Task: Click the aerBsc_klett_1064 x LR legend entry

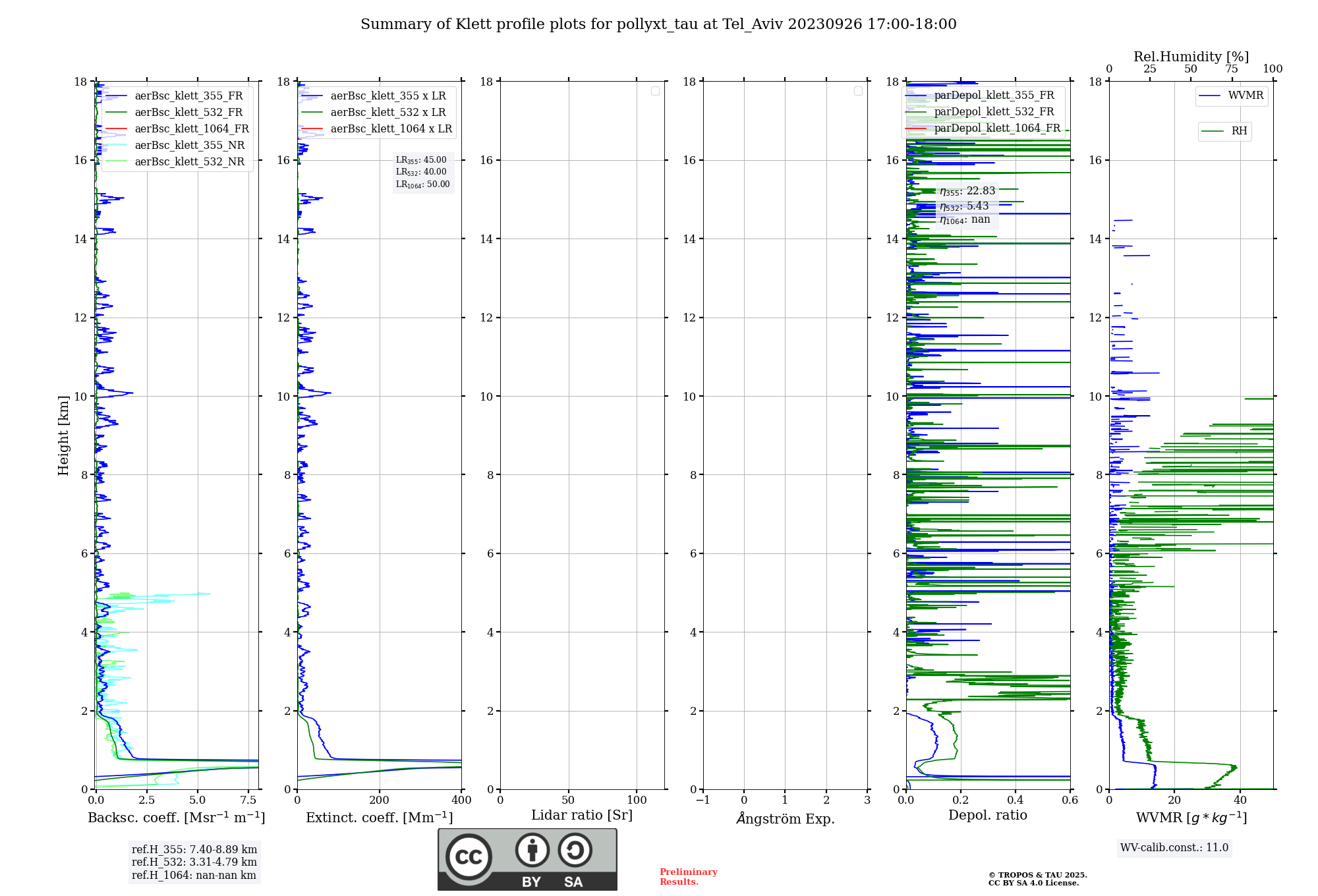Action: click(x=391, y=128)
